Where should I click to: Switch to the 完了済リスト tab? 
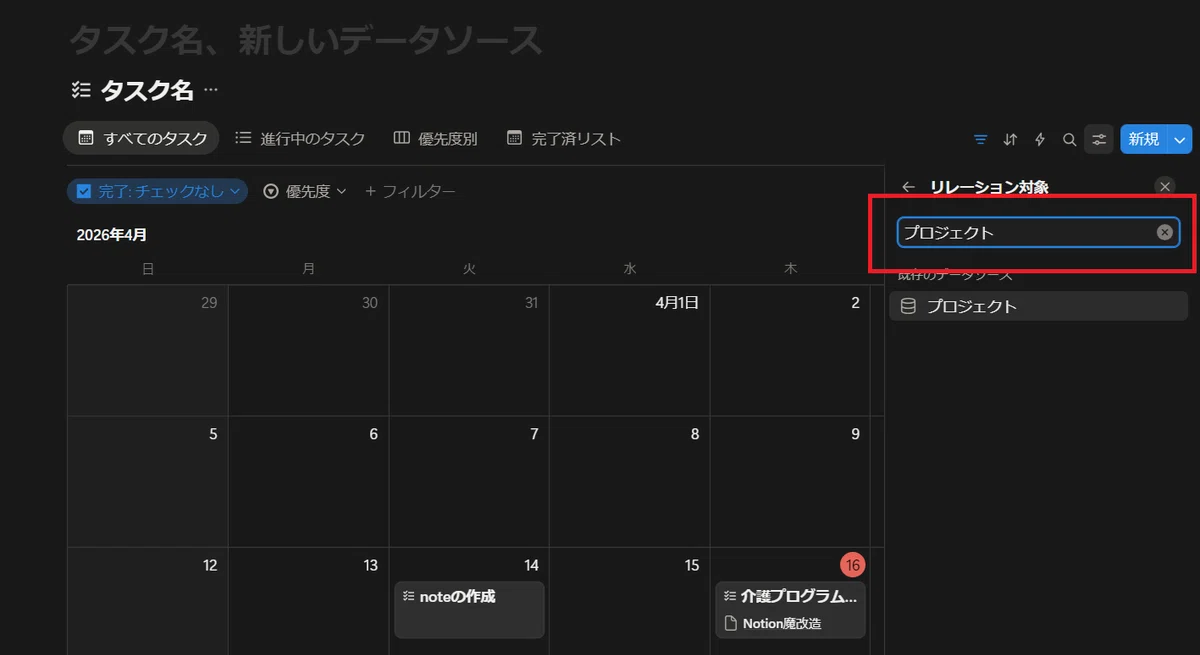pyautogui.click(x=563, y=138)
